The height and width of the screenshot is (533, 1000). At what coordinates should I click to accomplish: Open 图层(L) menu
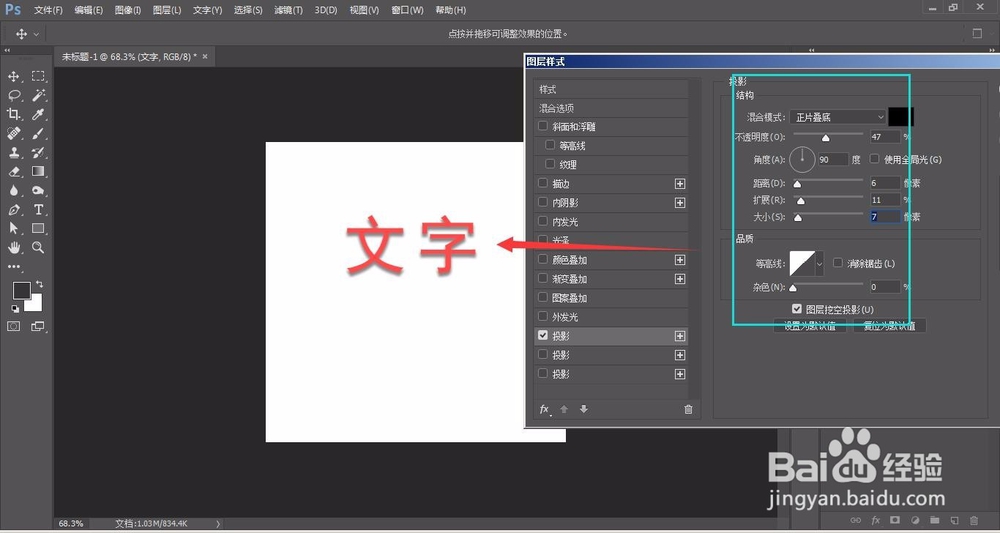click(x=167, y=10)
